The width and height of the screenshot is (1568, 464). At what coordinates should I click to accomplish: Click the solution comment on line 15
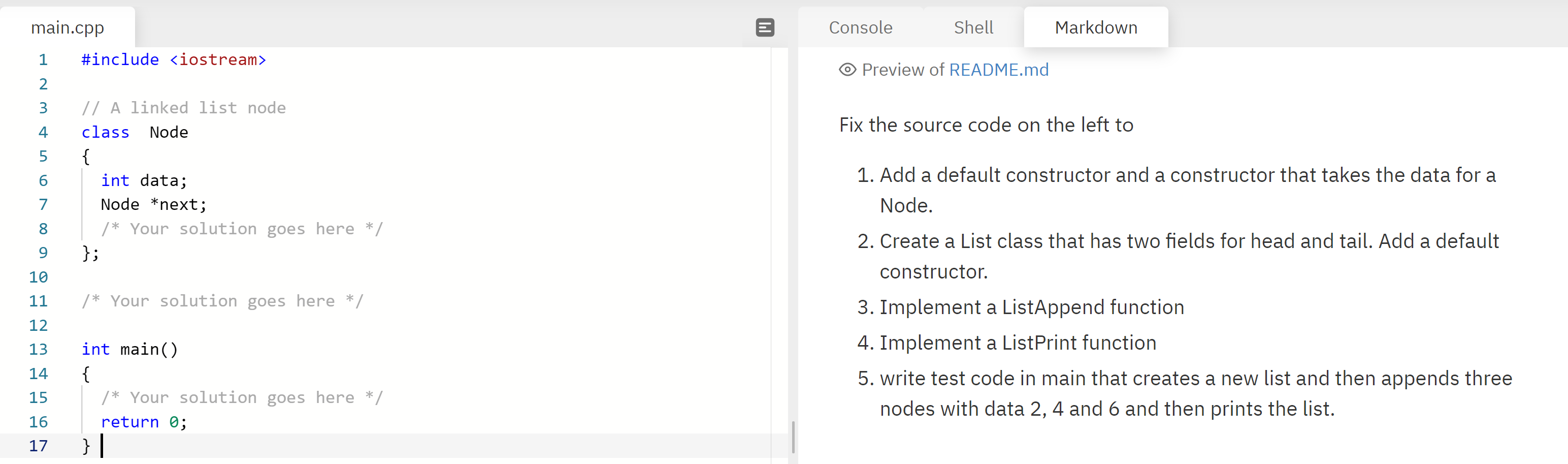click(242, 397)
